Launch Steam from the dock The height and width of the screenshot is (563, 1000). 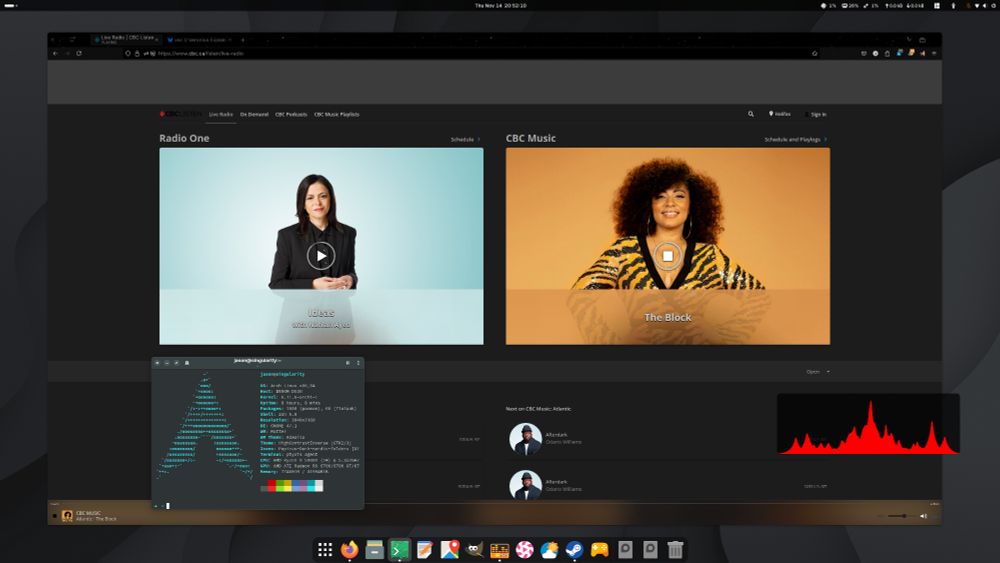click(x=575, y=549)
